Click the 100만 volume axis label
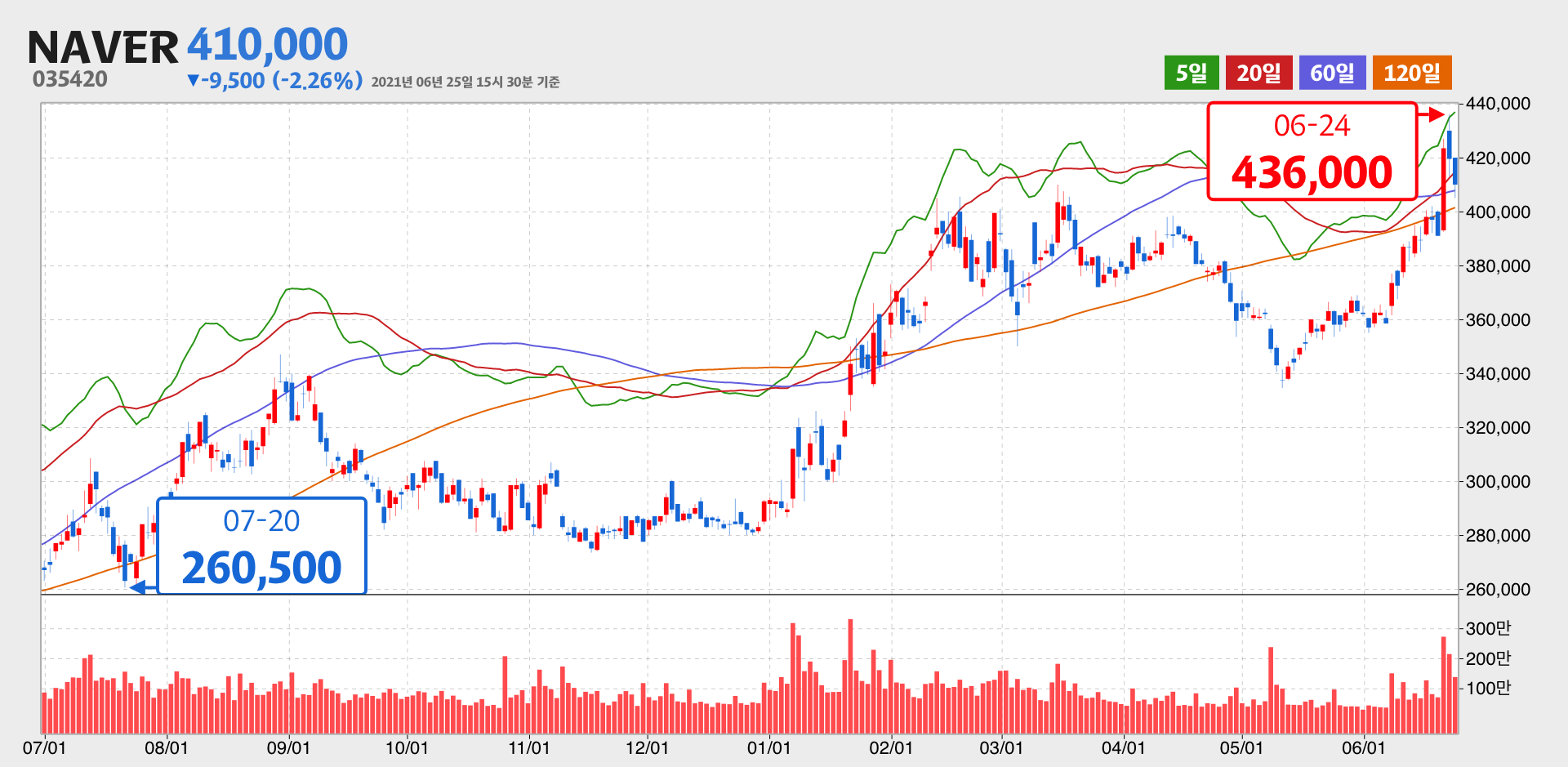 (x=1488, y=688)
